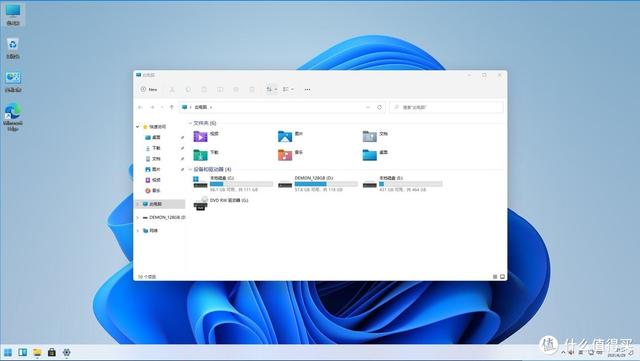640x361 pixels.
Task: Click the Refresh button beside address bar
Action: click(x=379, y=107)
